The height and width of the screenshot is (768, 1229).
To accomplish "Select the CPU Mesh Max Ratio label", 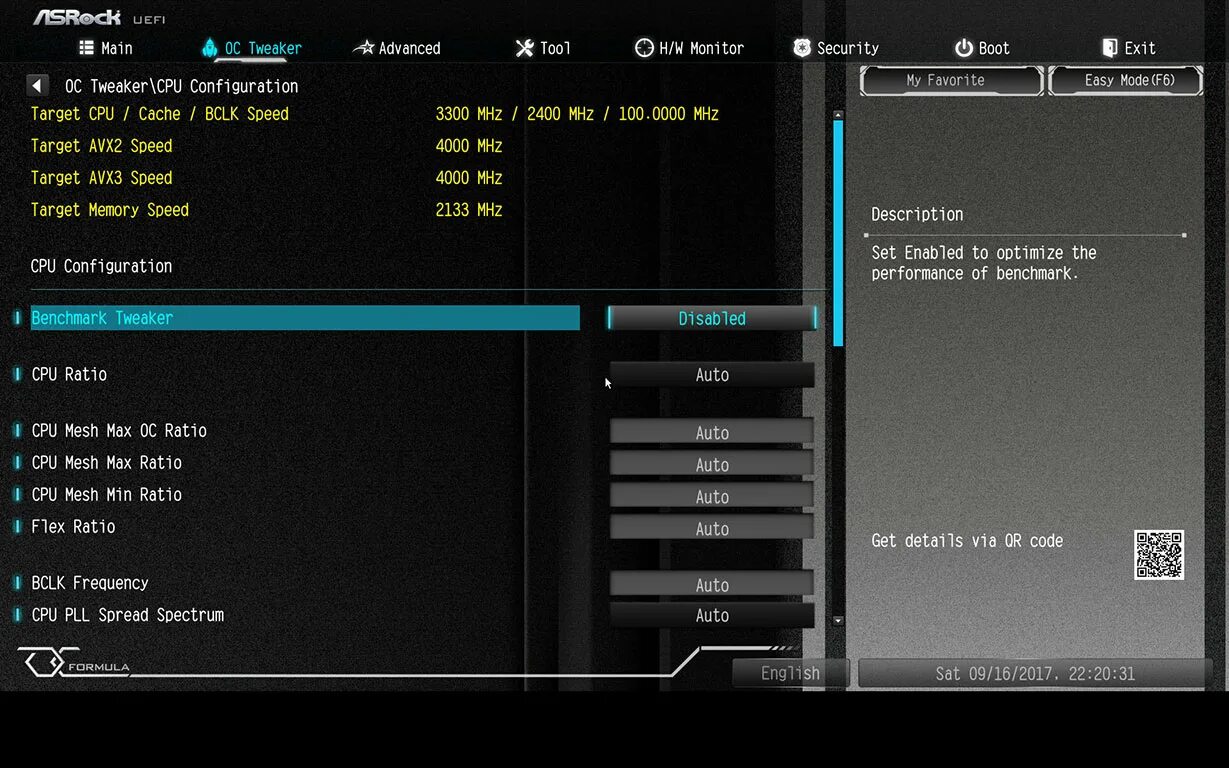I will 106,463.
